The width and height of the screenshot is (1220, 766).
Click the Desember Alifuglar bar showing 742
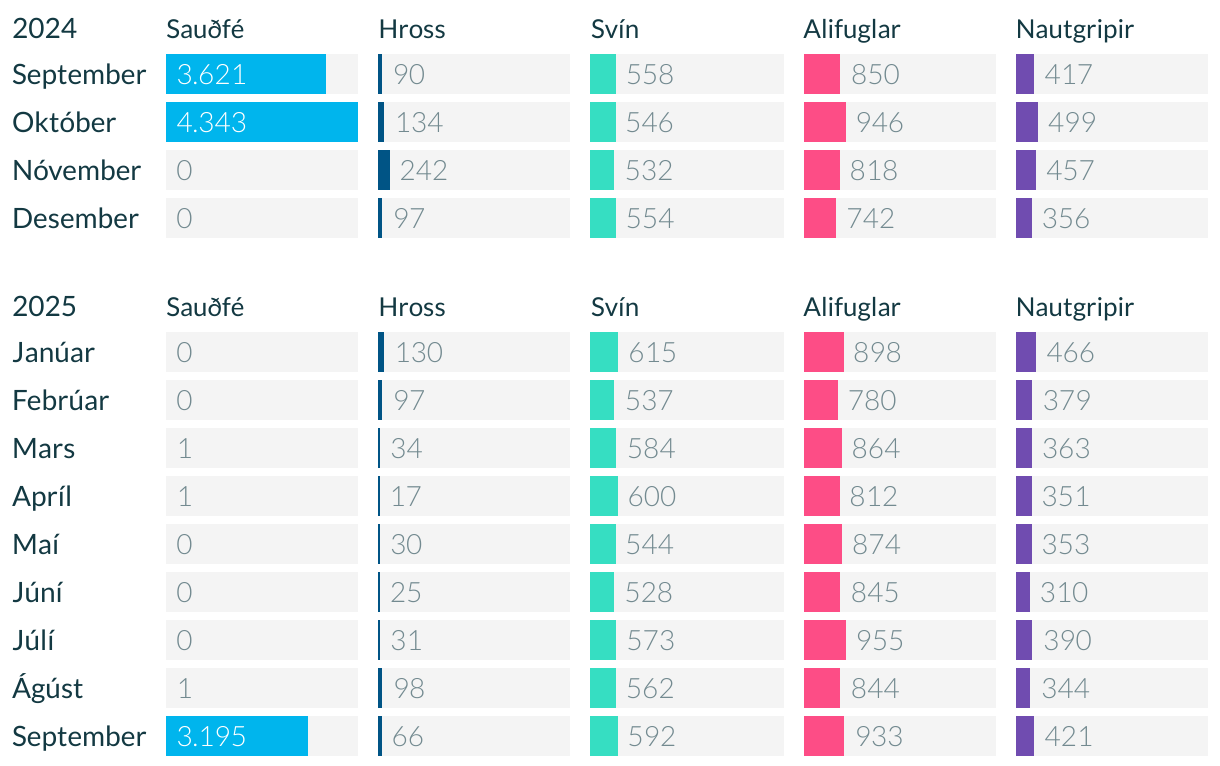coord(820,218)
